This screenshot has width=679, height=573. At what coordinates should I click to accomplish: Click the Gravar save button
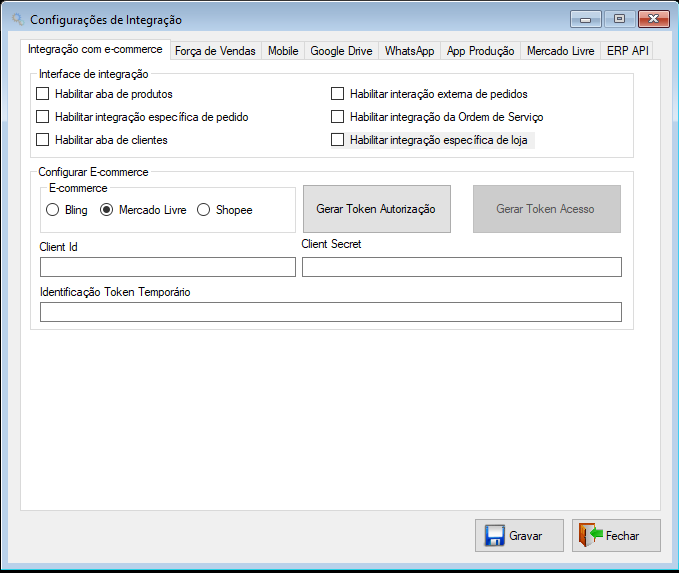pos(519,535)
